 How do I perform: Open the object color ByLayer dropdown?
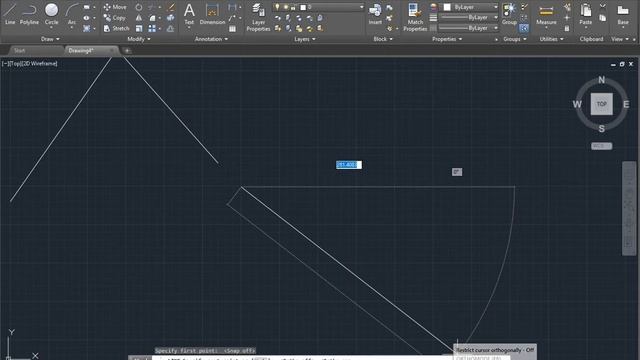(496, 7)
